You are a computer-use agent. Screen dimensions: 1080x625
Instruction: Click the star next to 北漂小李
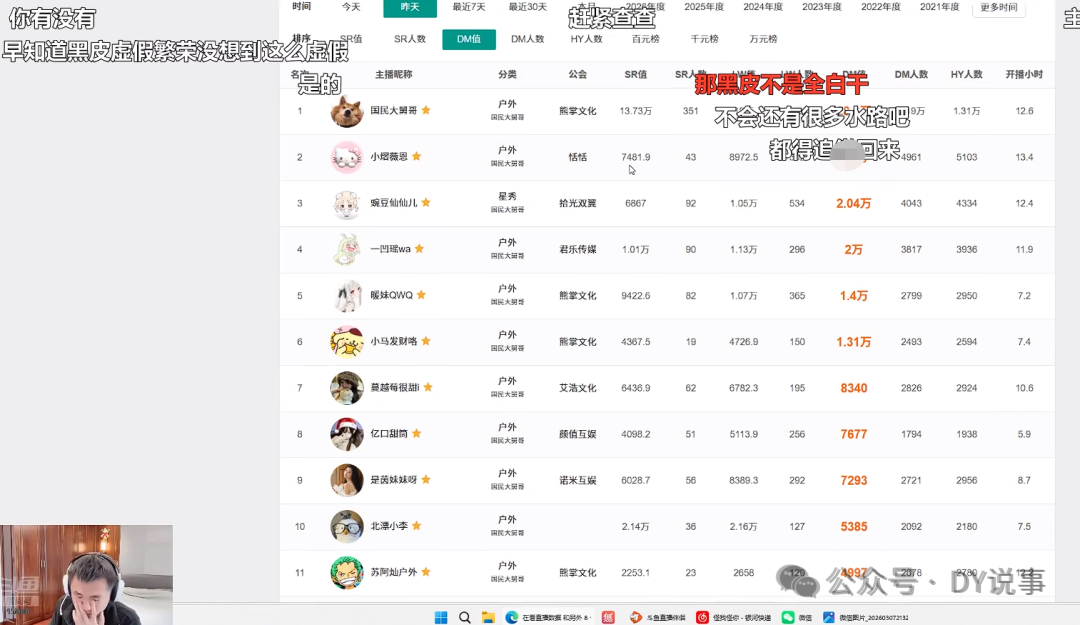coord(417,526)
